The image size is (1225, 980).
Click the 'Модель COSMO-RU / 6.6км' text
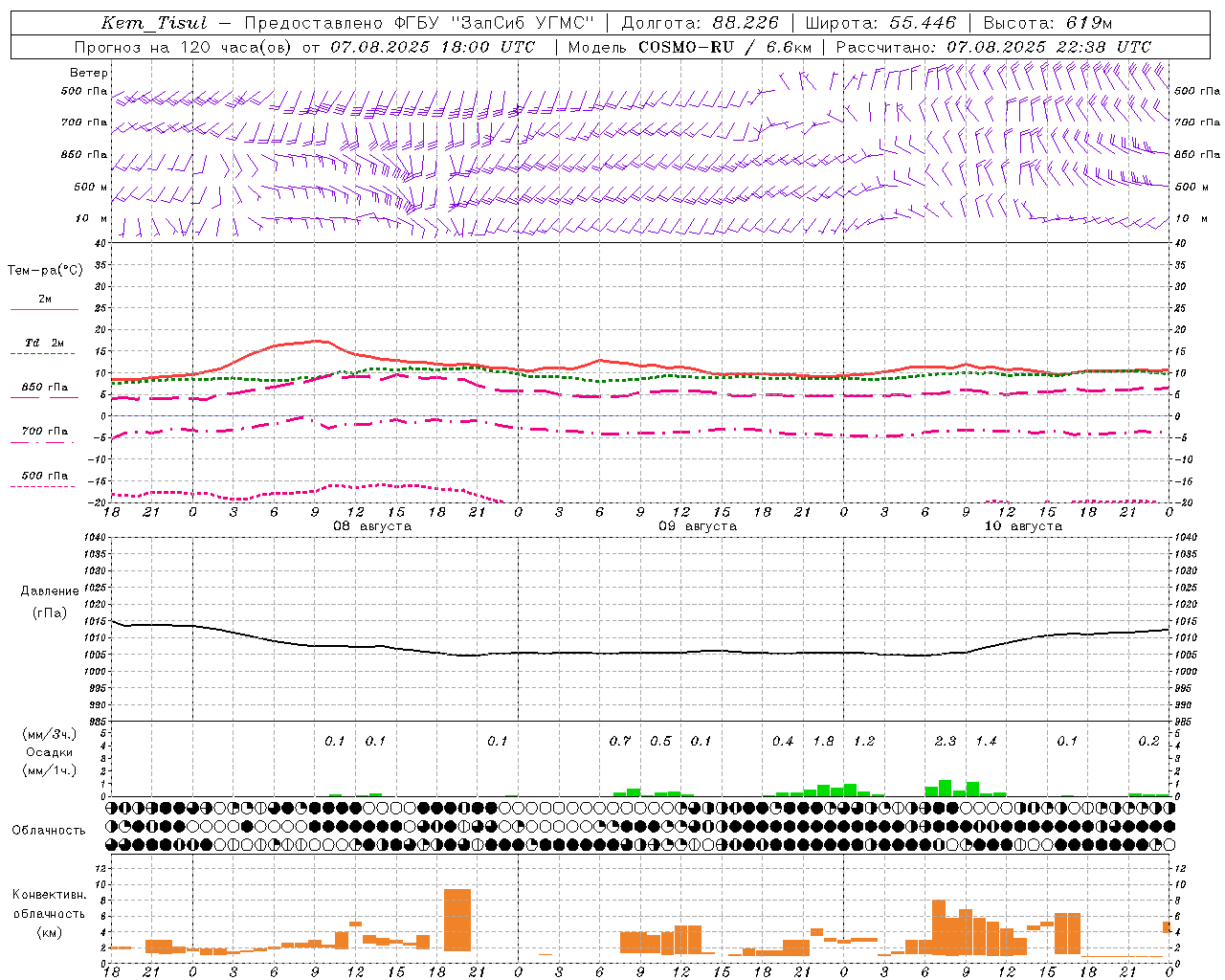pos(690,47)
